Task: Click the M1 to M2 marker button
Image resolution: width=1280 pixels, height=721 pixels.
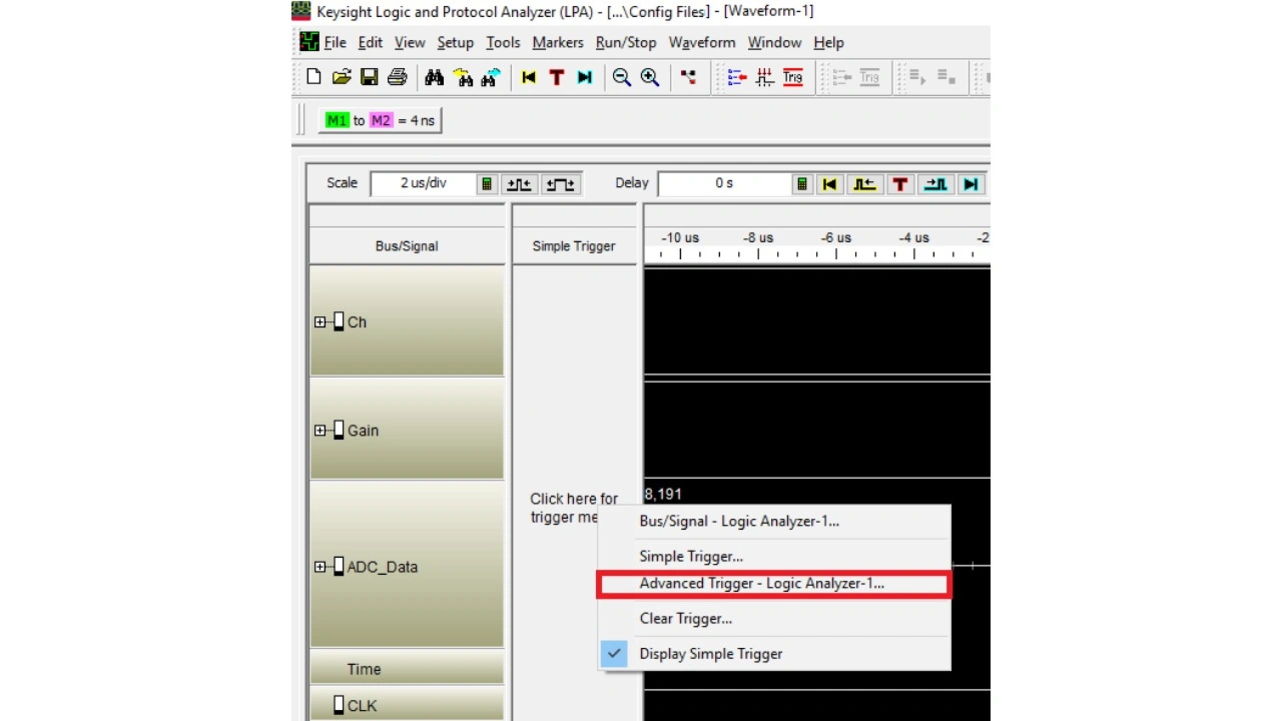Action: coord(380,120)
